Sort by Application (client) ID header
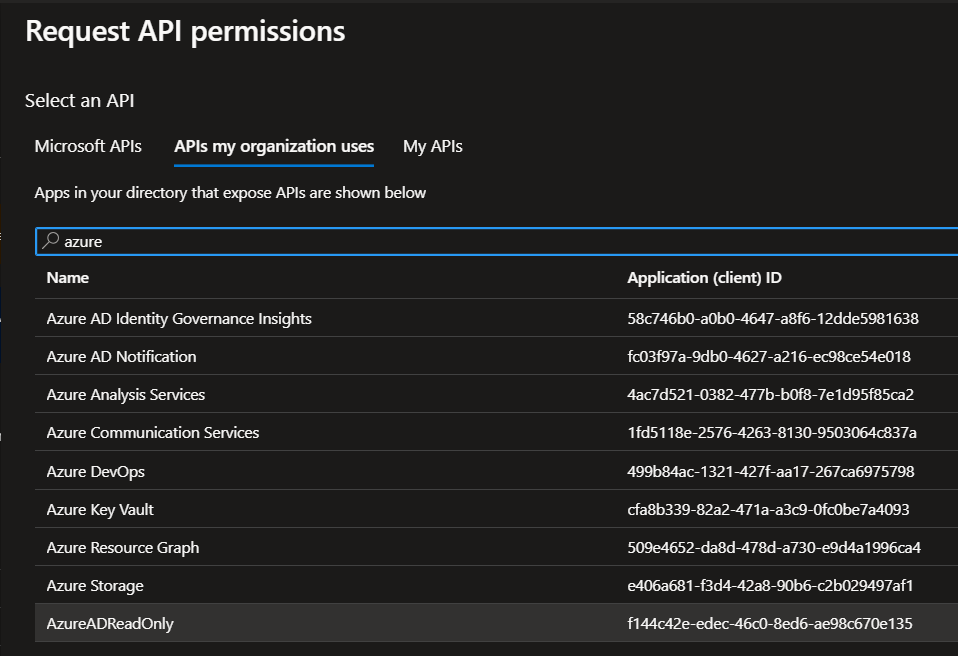The height and width of the screenshot is (656, 958). (704, 278)
